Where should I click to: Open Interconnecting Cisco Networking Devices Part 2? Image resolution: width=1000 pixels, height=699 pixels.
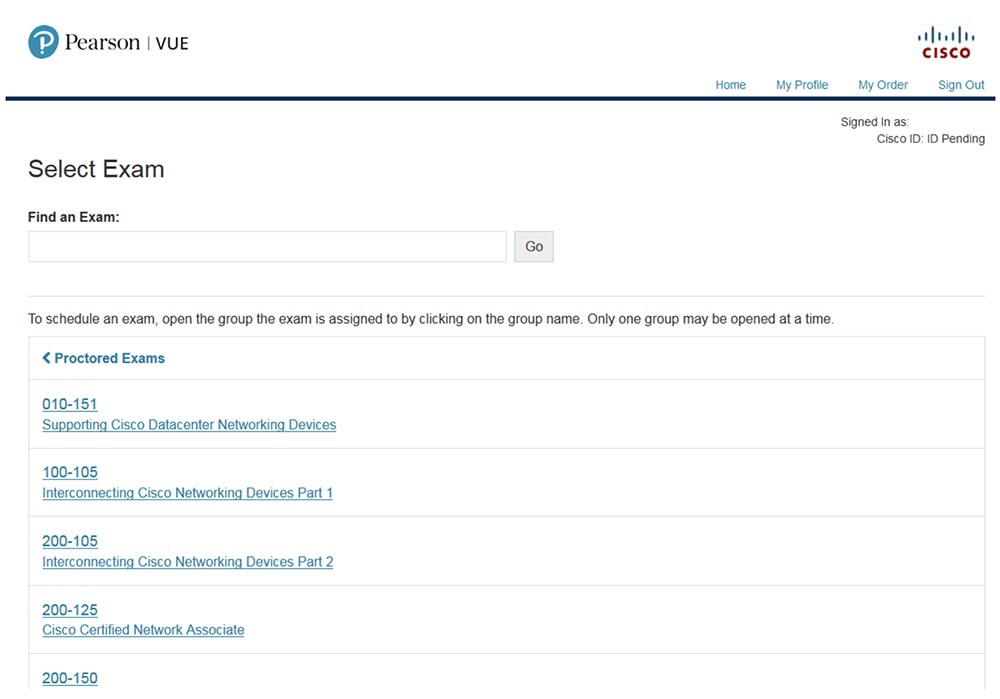point(188,562)
